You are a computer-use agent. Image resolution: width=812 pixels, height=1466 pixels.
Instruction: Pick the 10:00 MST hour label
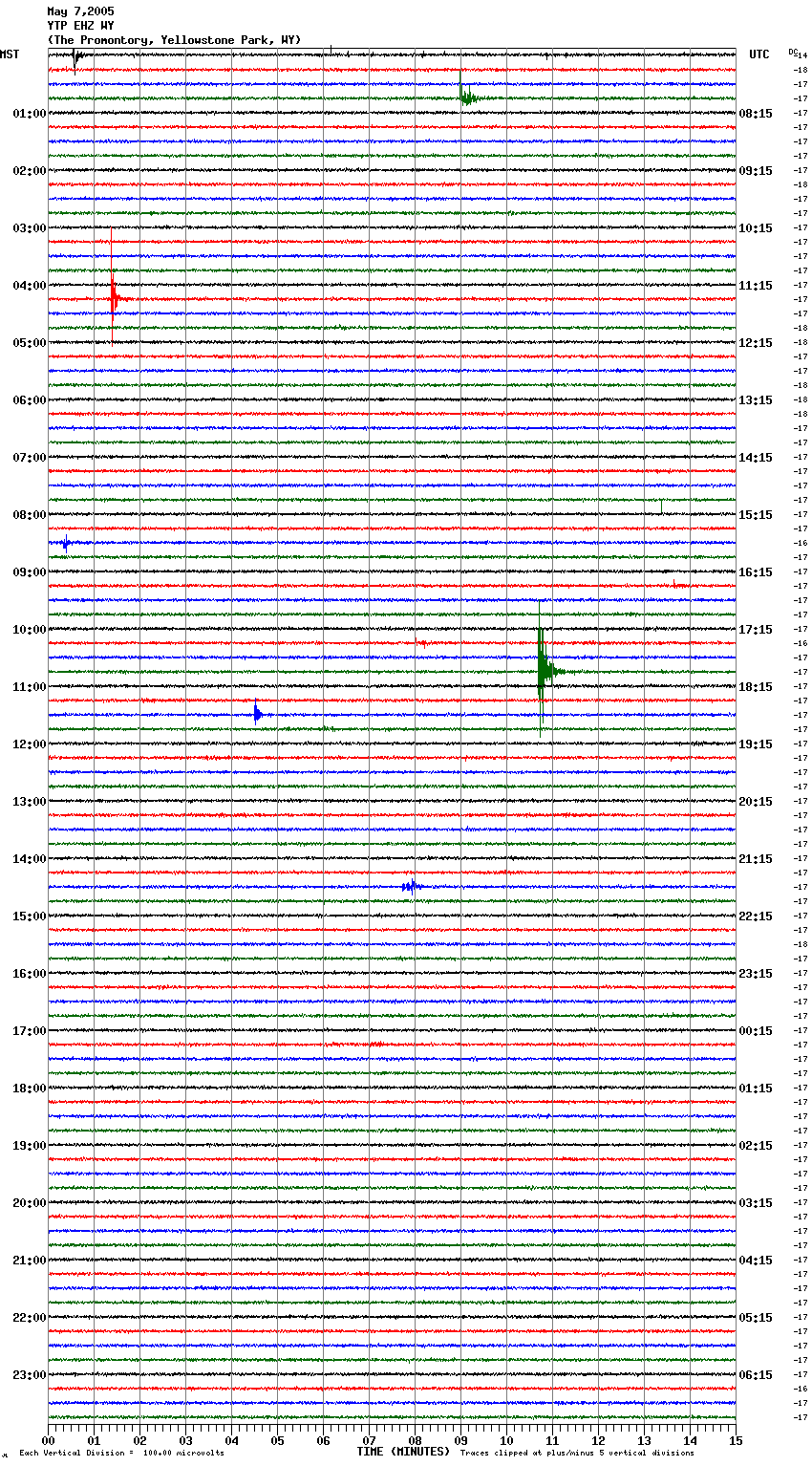point(30,630)
